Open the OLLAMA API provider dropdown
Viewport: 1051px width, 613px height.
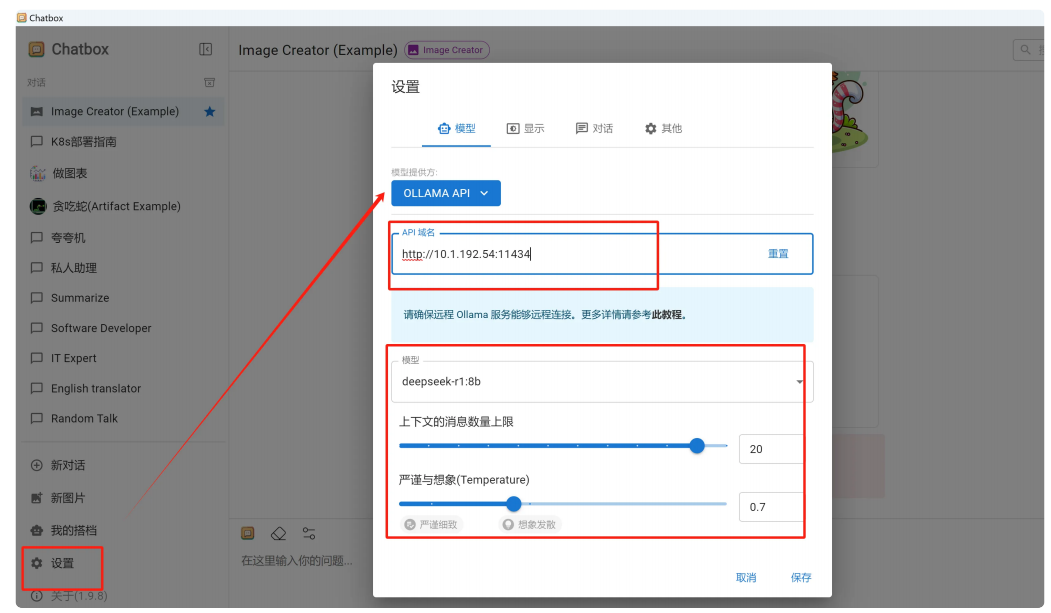click(x=446, y=193)
